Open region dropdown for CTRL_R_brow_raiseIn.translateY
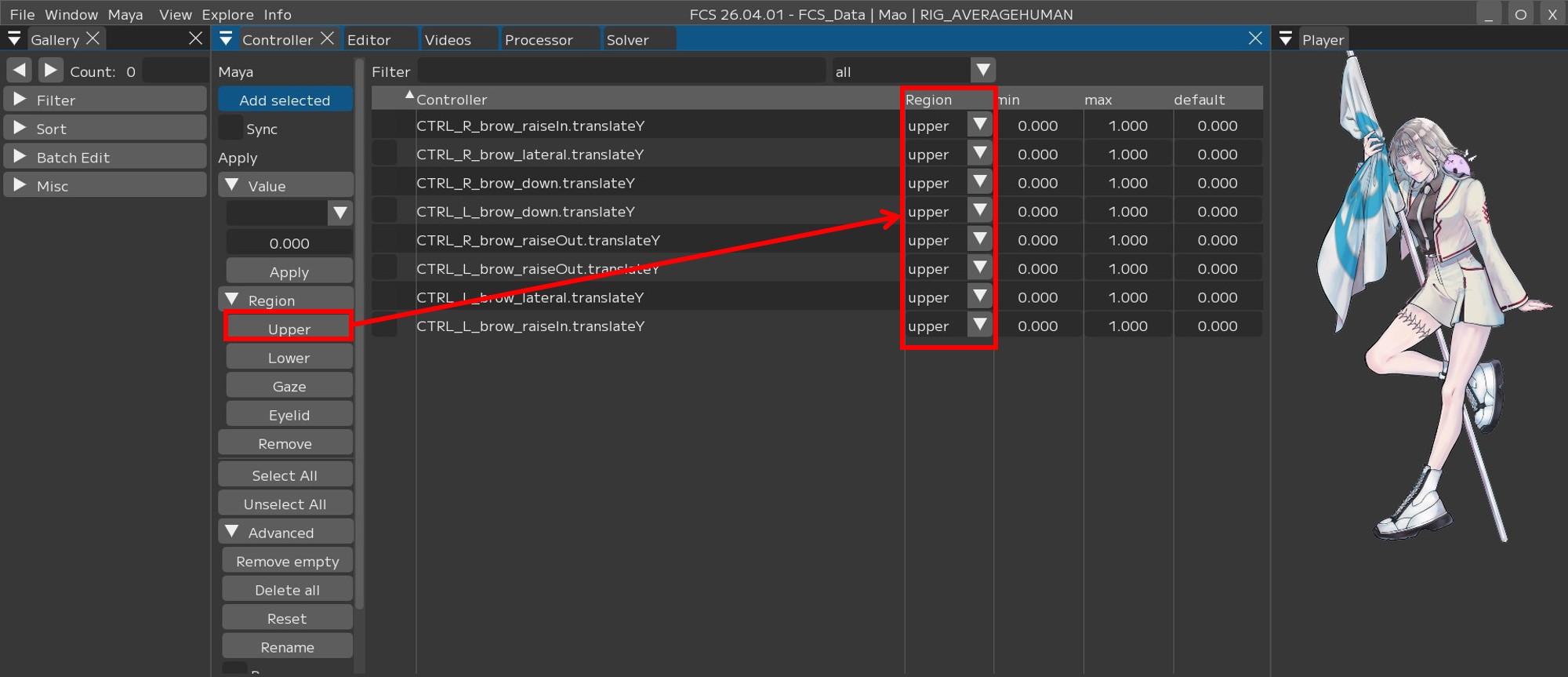The height and width of the screenshot is (677, 1568). coord(980,125)
